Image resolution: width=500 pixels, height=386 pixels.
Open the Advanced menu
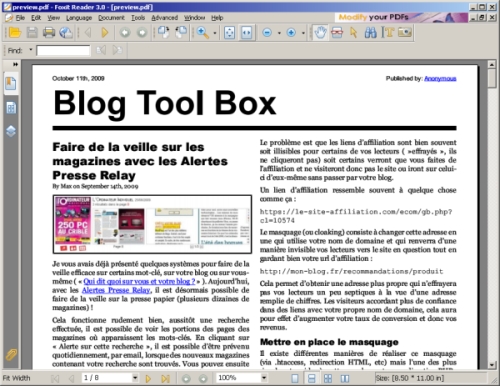(164, 18)
